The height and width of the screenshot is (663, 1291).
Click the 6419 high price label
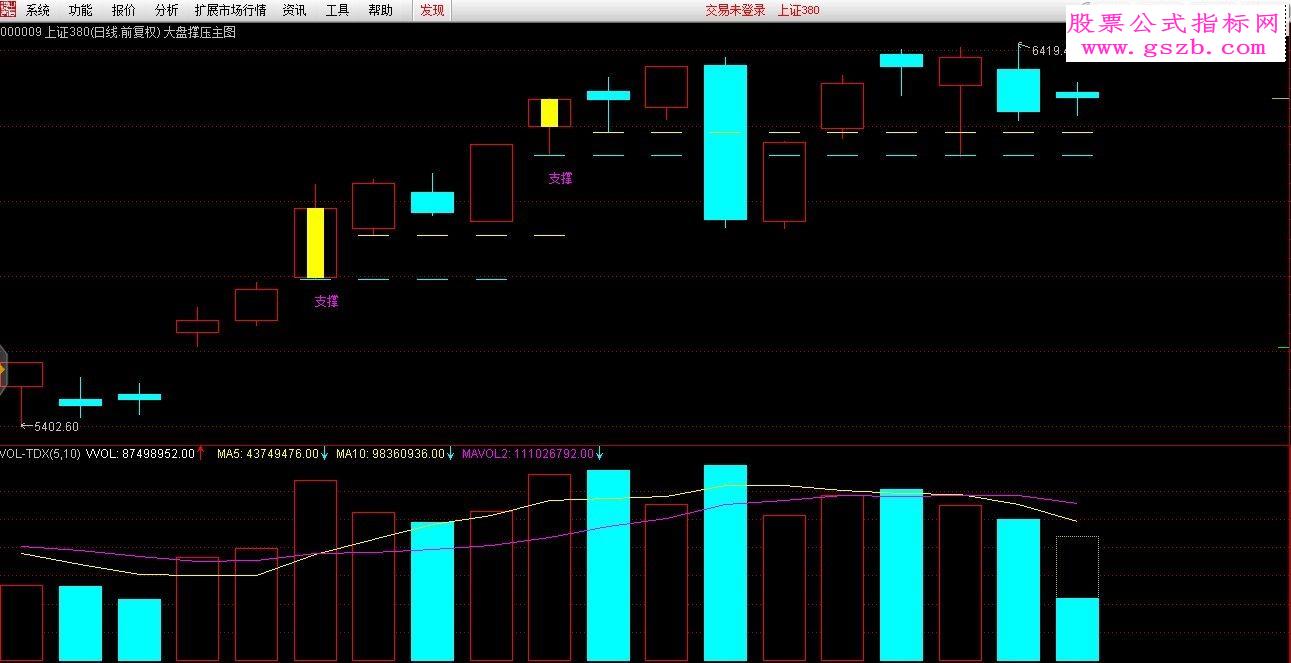point(1048,50)
